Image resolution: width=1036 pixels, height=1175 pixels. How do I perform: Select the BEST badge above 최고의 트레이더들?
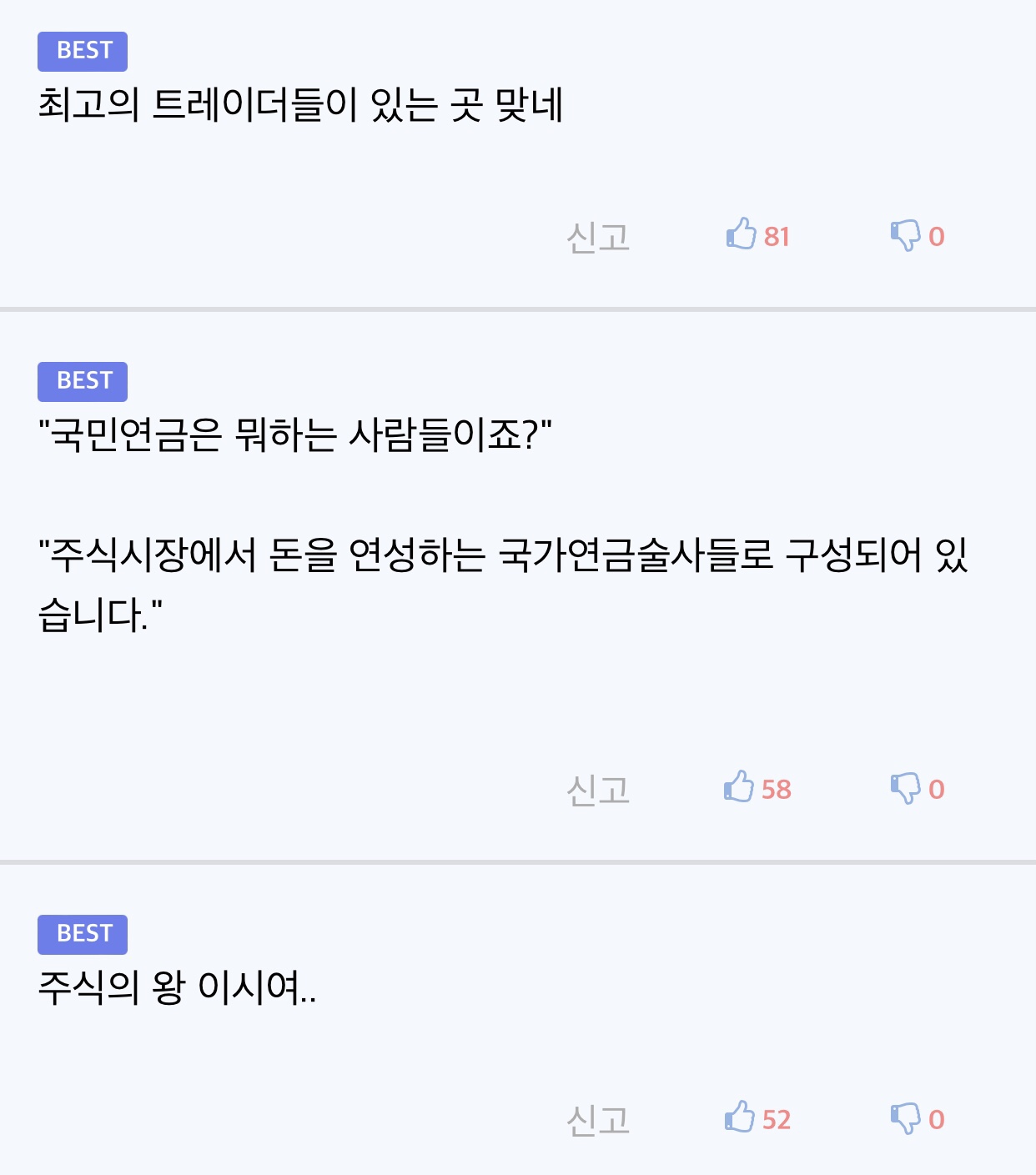coord(83,52)
